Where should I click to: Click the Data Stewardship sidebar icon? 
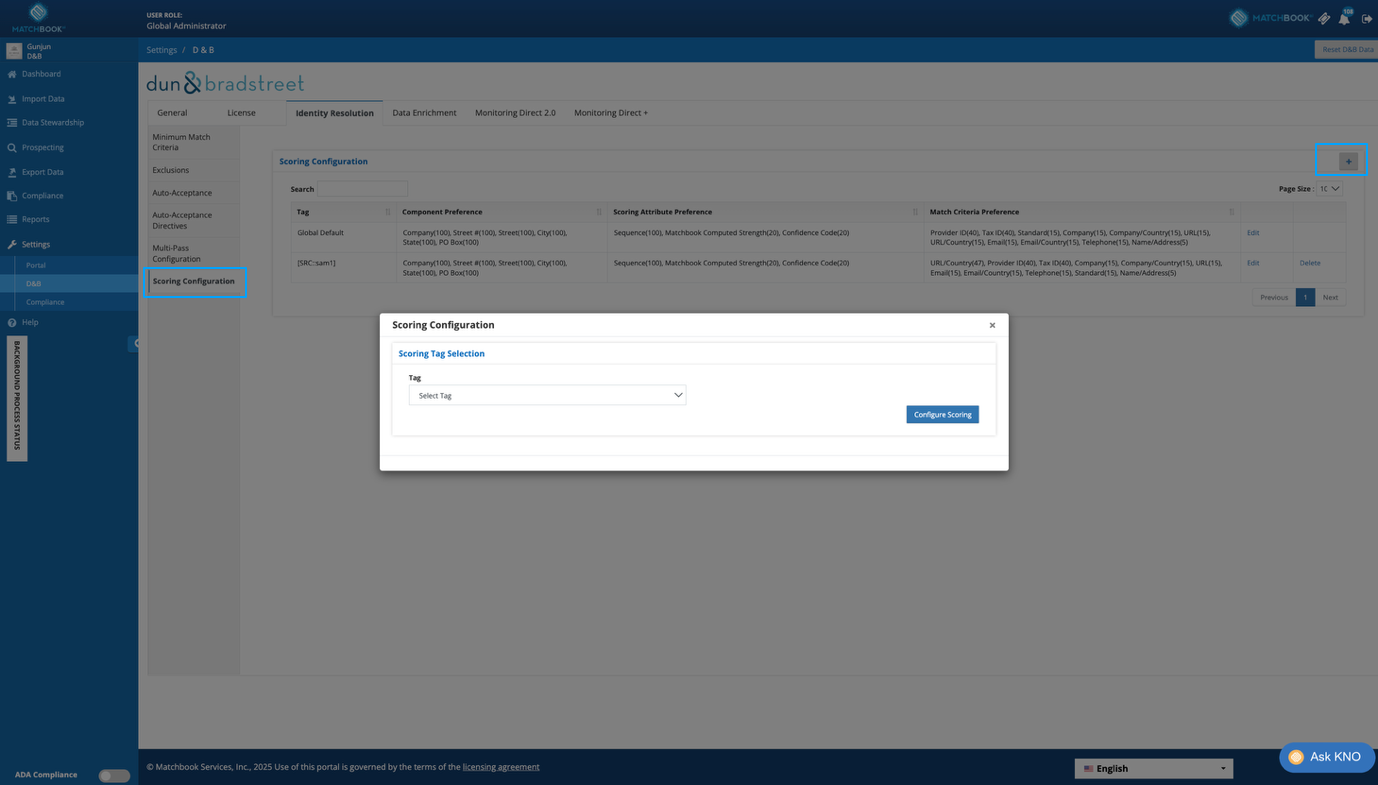click(12, 123)
